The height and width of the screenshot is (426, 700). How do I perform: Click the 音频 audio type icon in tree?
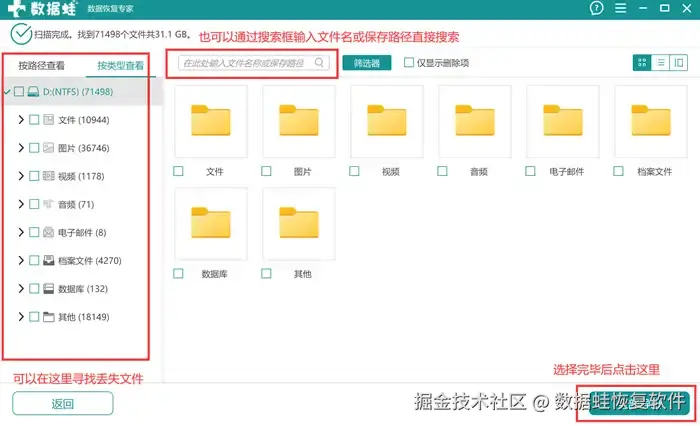48,204
